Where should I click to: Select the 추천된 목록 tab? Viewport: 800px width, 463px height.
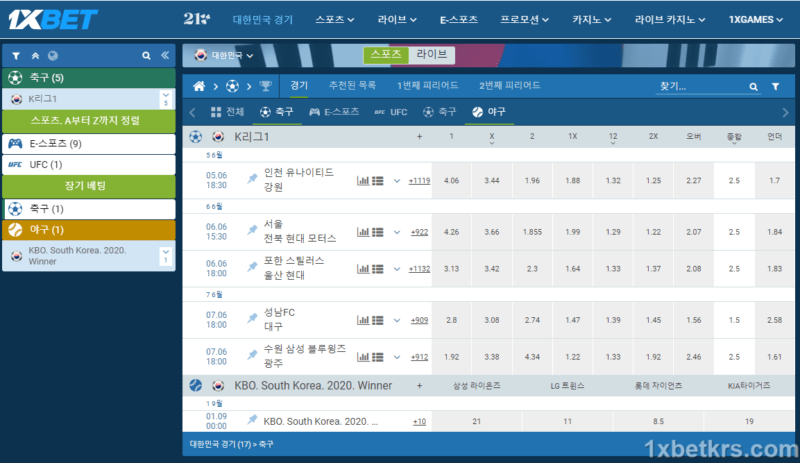[353, 86]
